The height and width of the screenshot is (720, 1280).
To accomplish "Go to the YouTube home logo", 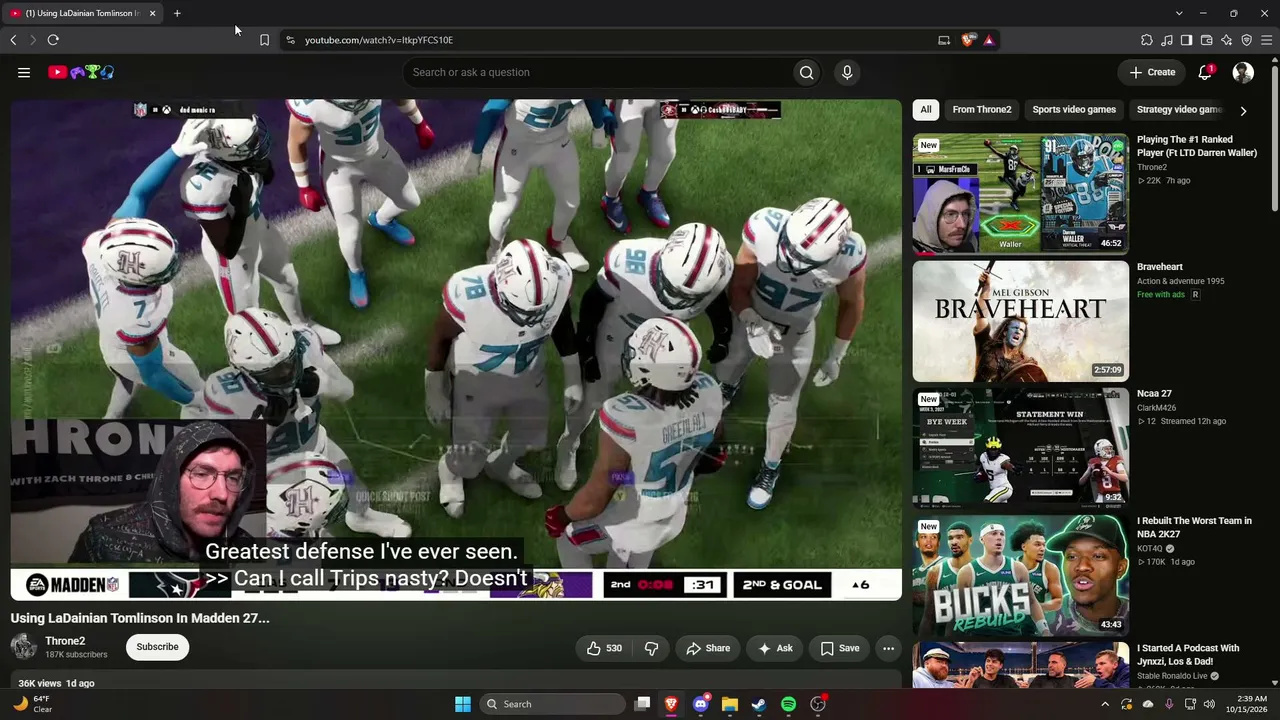I will pyautogui.click(x=81, y=72).
